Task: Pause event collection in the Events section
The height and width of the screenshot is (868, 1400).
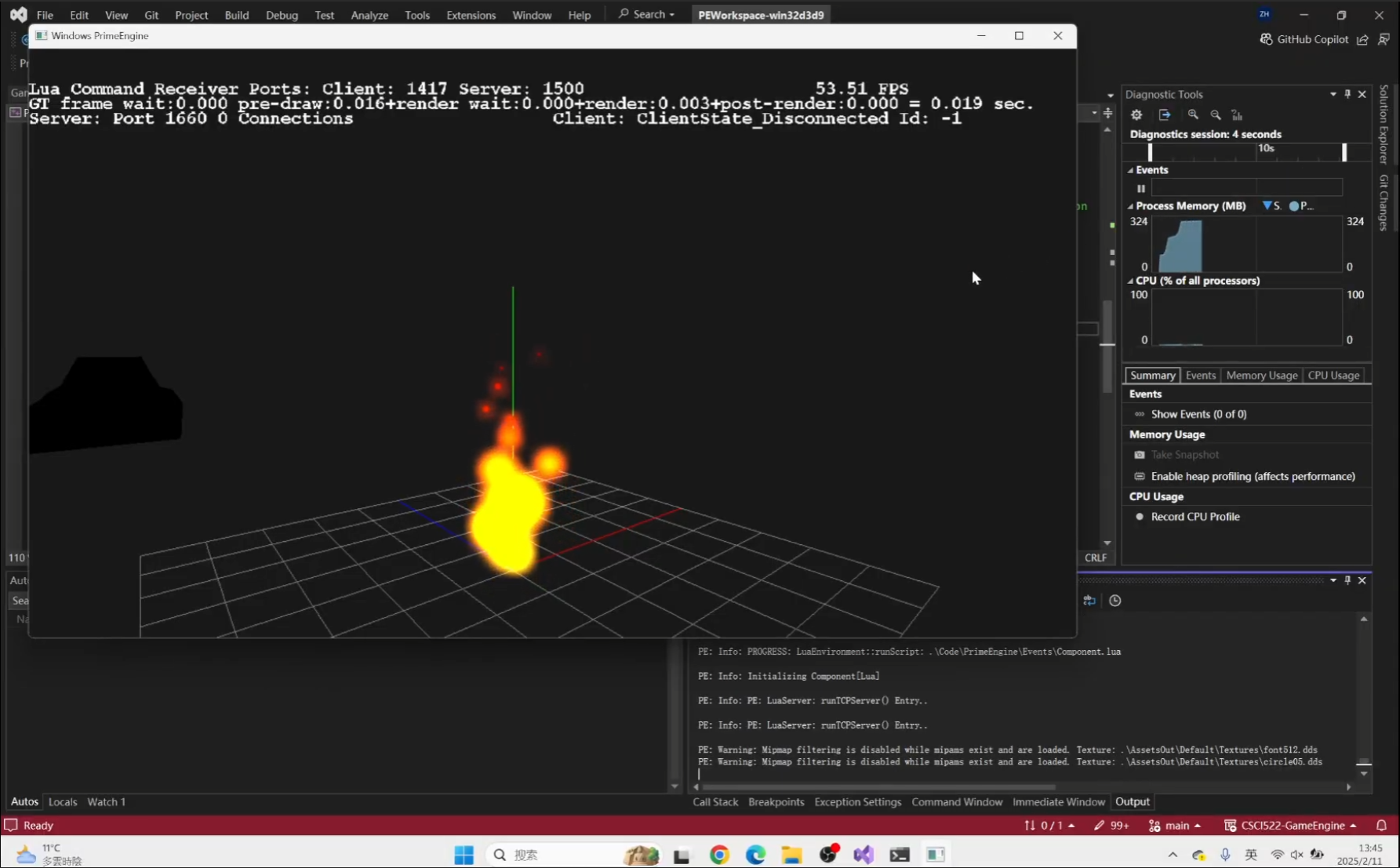Action: point(1141,188)
